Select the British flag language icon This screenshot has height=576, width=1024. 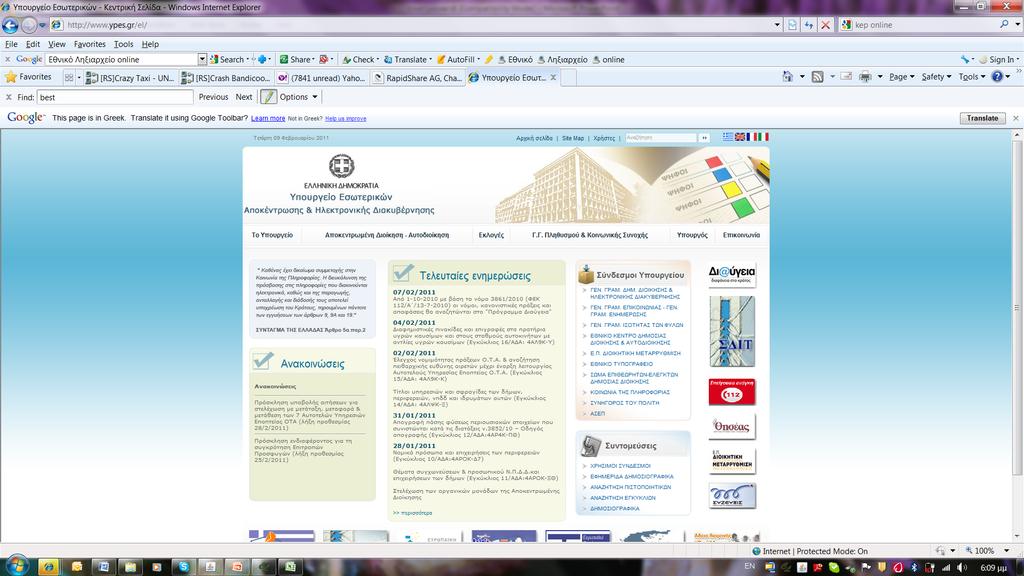(x=740, y=137)
